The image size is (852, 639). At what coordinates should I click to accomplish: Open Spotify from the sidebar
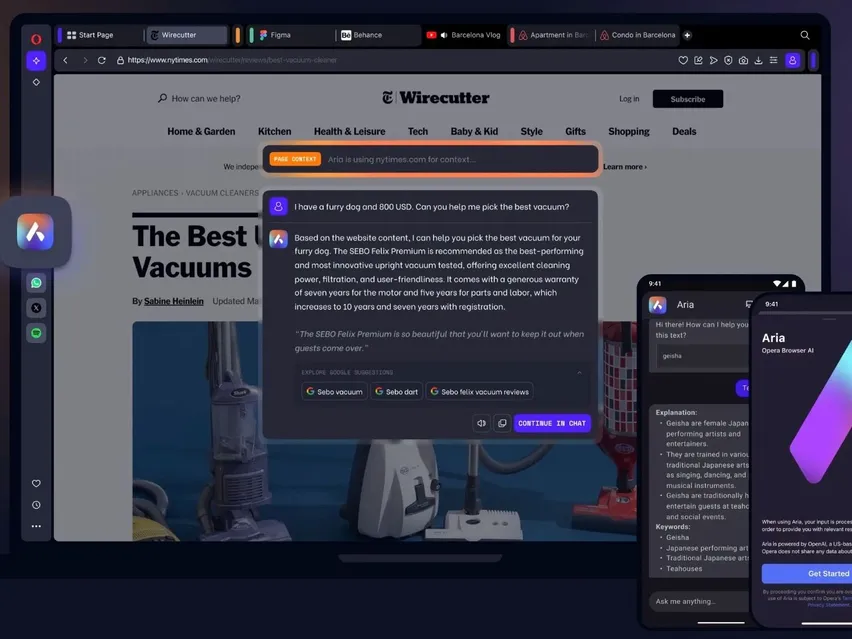pos(36,333)
